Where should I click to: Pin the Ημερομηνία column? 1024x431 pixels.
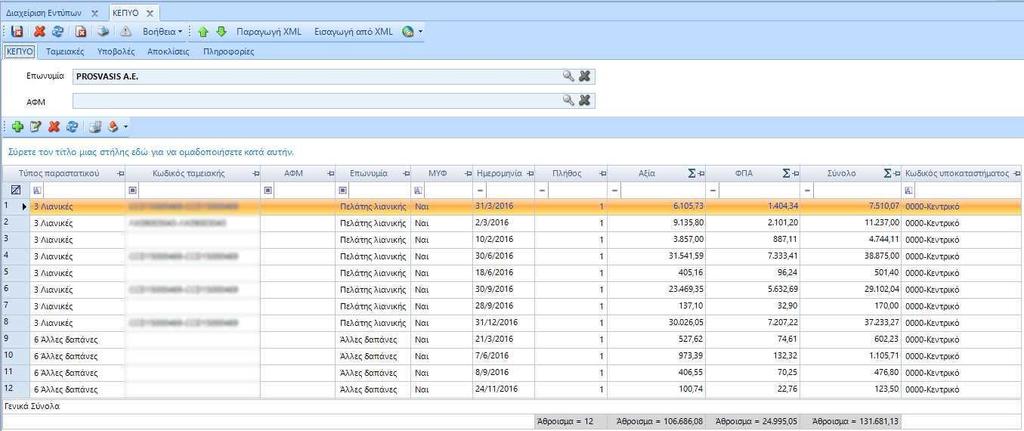(x=530, y=174)
